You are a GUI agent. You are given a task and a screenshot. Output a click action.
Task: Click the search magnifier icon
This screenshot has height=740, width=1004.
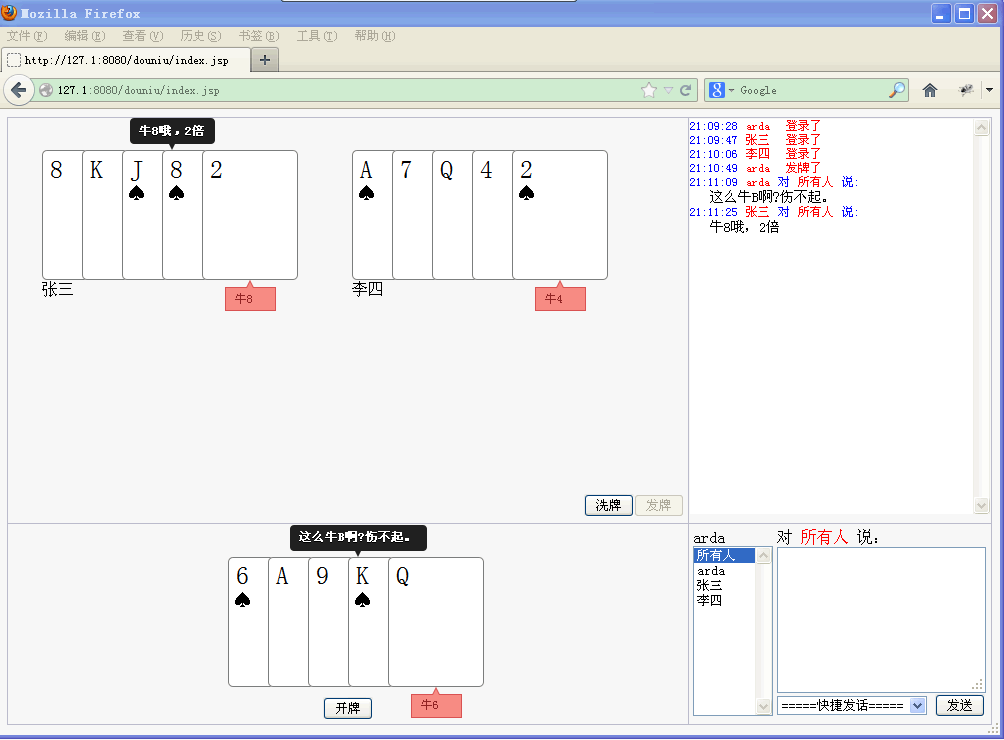point(897,90)
